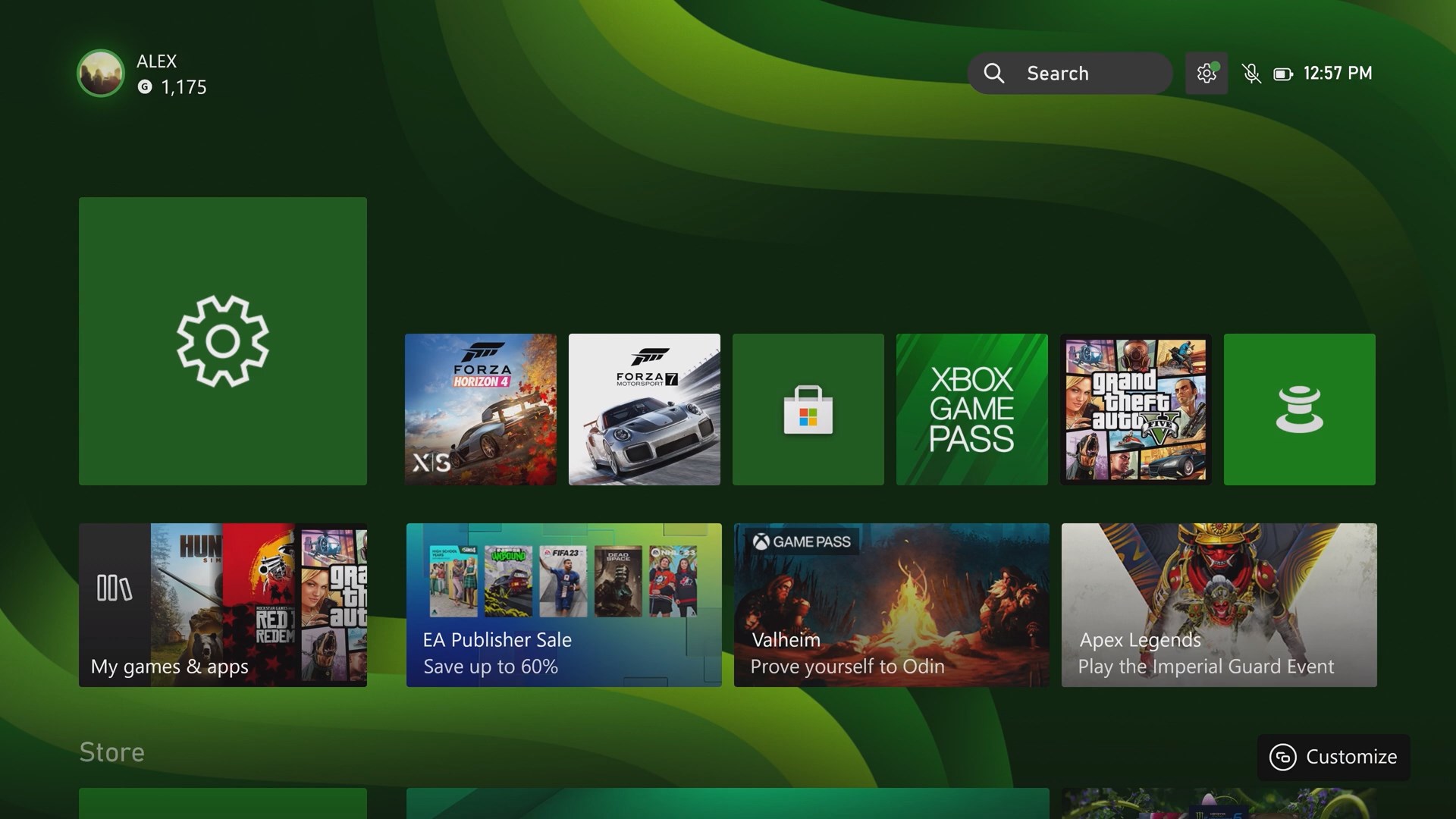This screenshot has width=1456, height=819.
Task: Open My games & apps
Action: coord(223,605)
